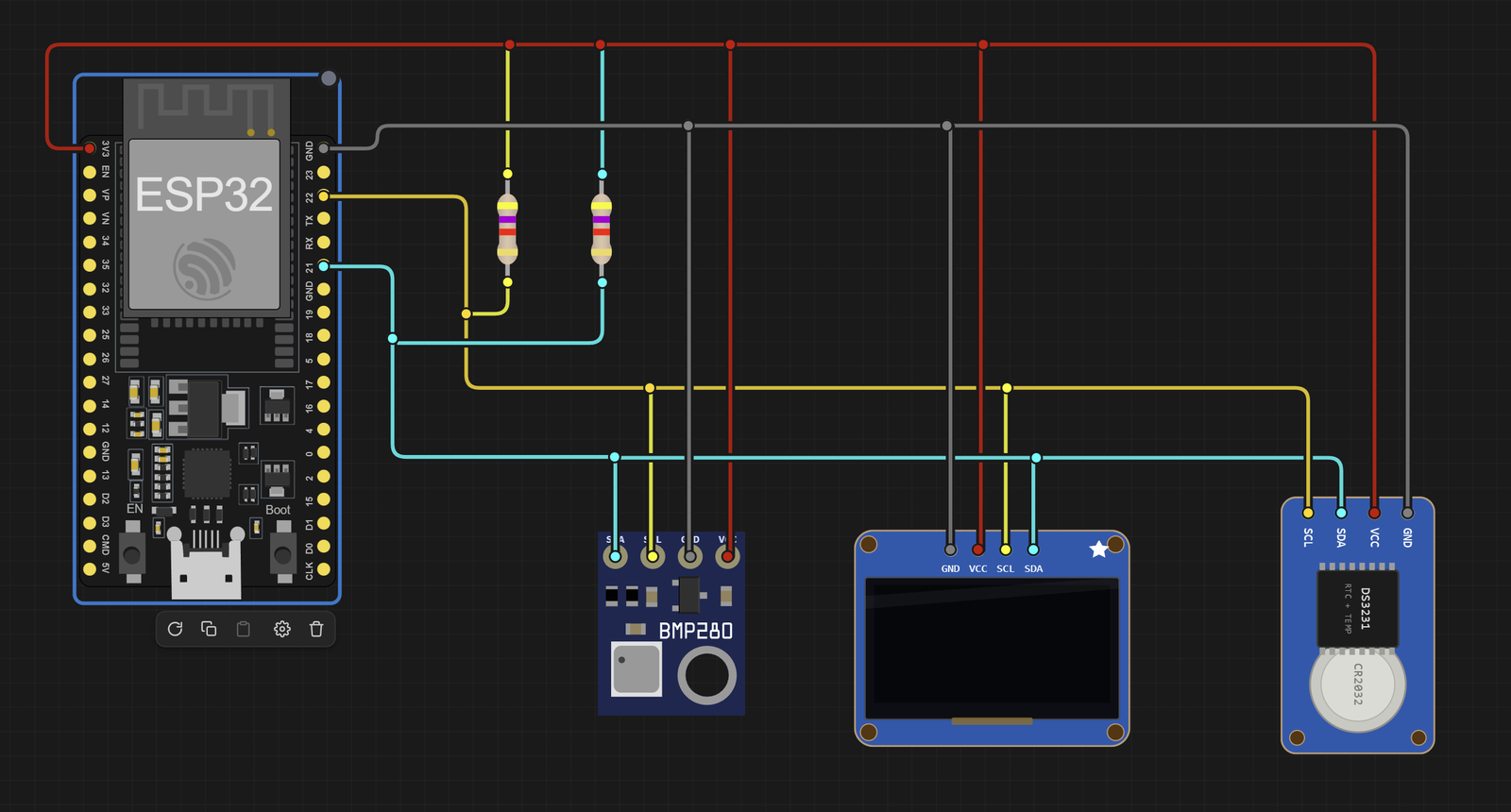Image resolution: width=1511 pixels, height=812 pixels.
Task: Click the BMP280 VCC pin
Action: (x=727, y=556)
